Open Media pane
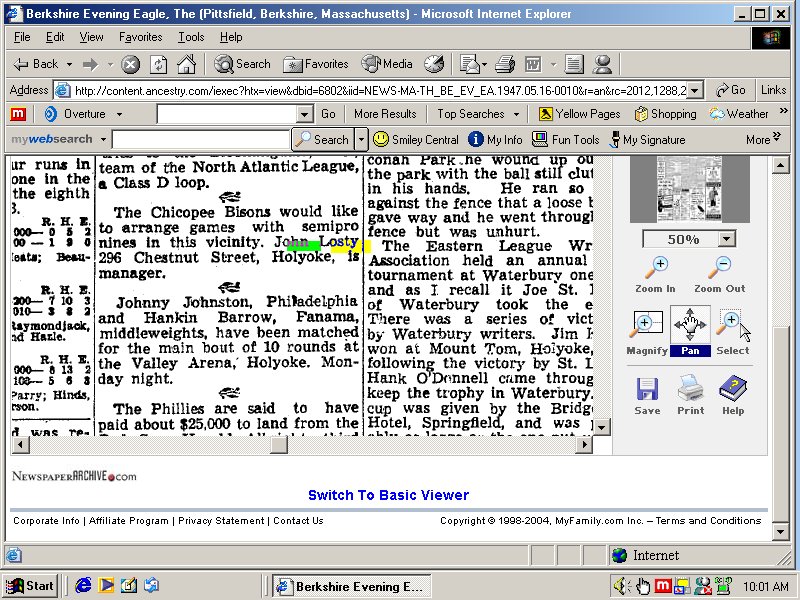This screenshot has height=600, width=800. point(387,64)
